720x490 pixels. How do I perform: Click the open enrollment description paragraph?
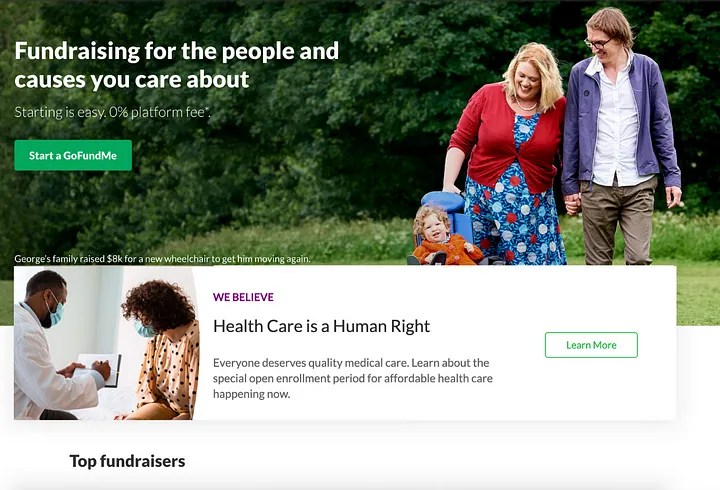[x=353, y=378]
